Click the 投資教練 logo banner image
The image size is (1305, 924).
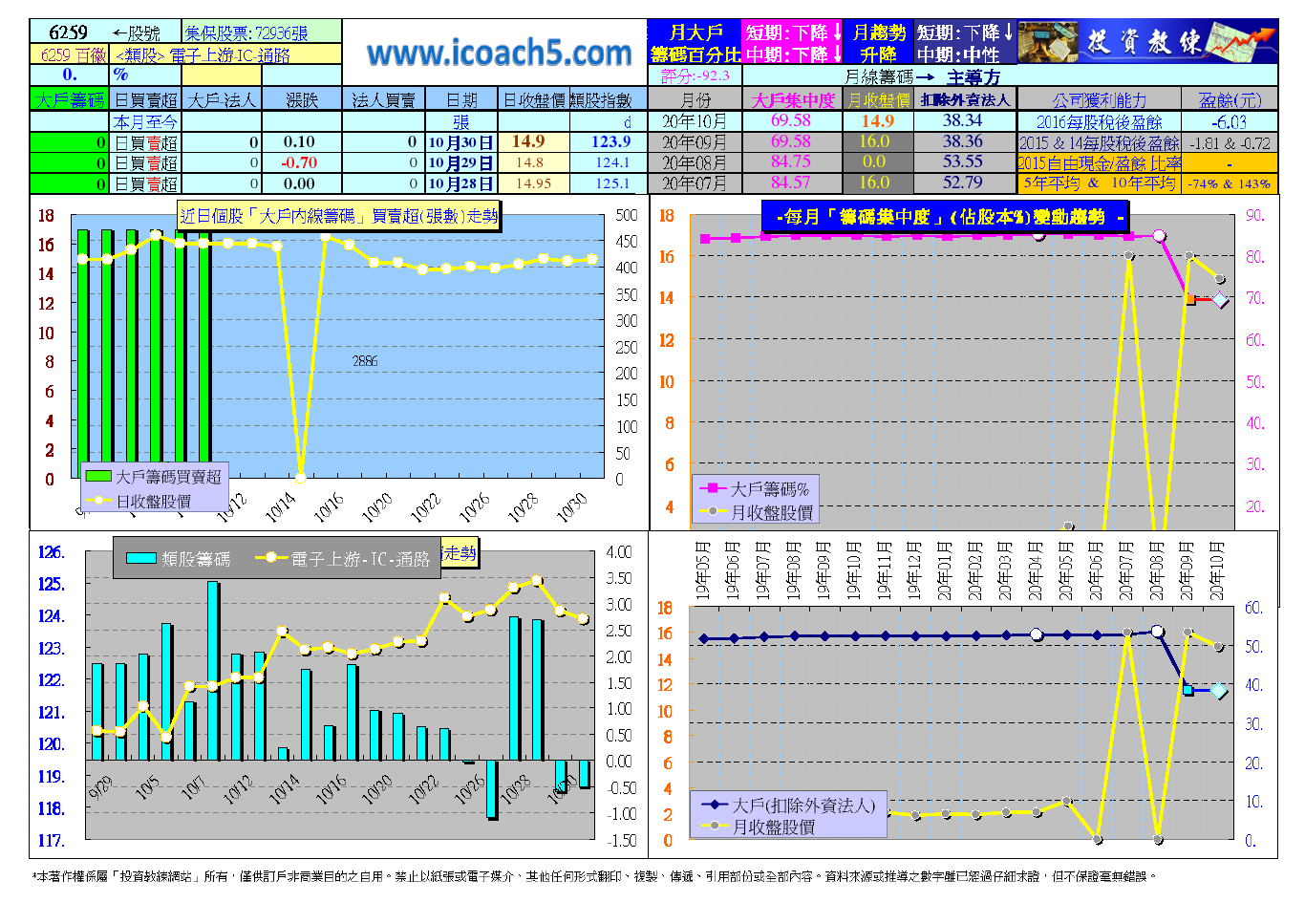pyautogui.click(x=1146, y=42)
